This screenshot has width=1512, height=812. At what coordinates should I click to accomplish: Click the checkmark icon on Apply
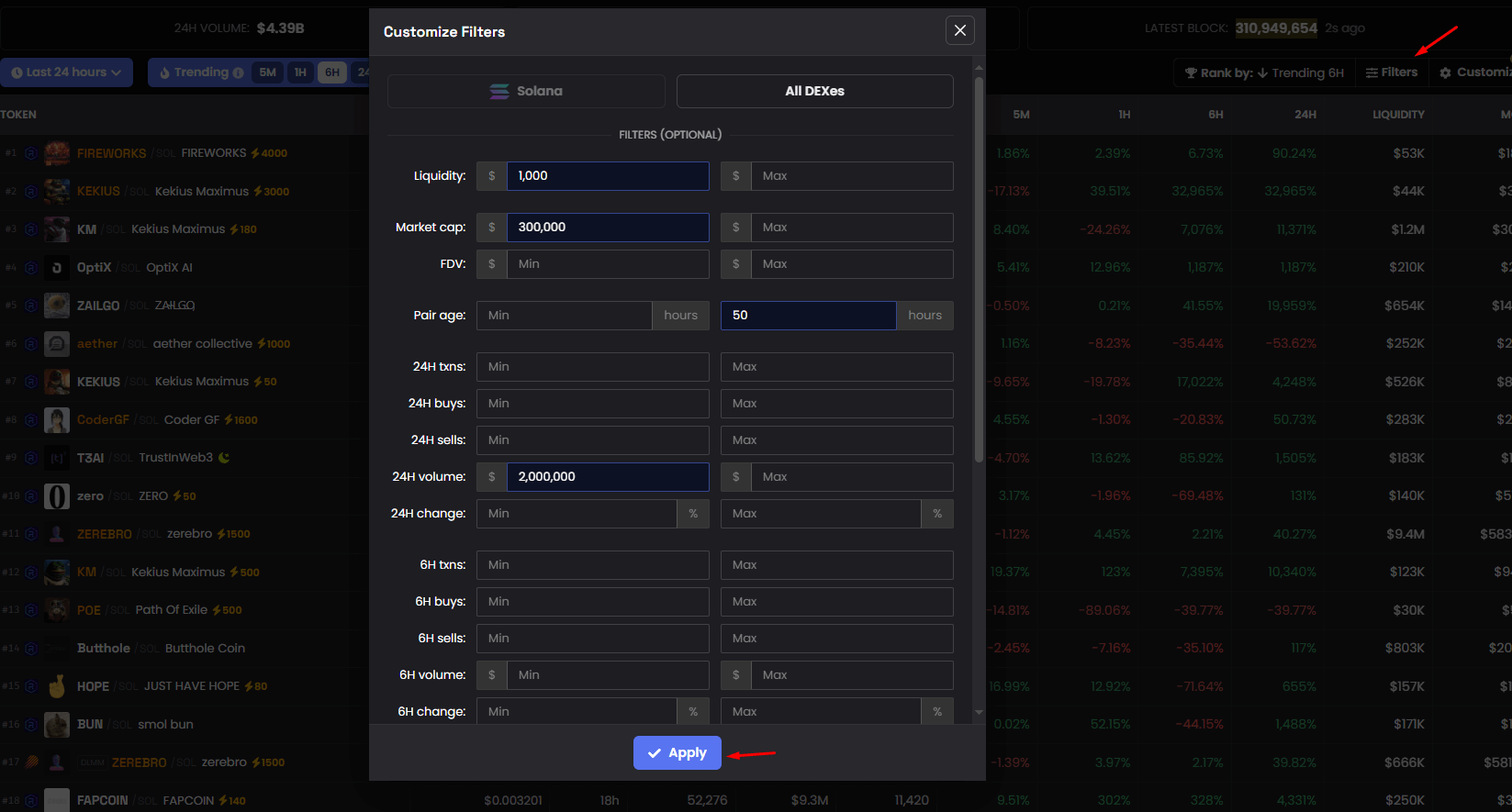(x=655, y=753)
